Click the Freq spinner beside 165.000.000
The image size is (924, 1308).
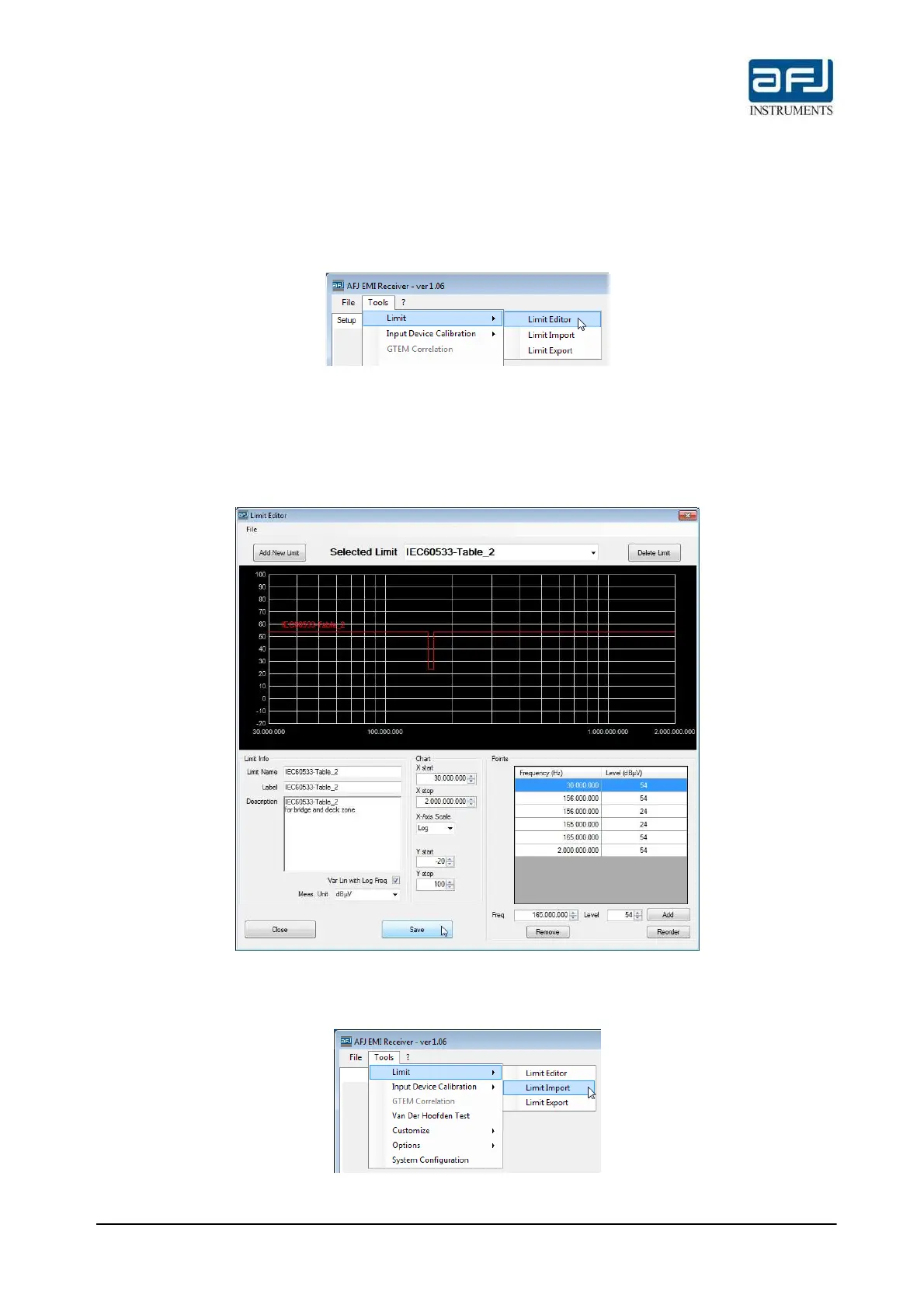pos(574,915)
